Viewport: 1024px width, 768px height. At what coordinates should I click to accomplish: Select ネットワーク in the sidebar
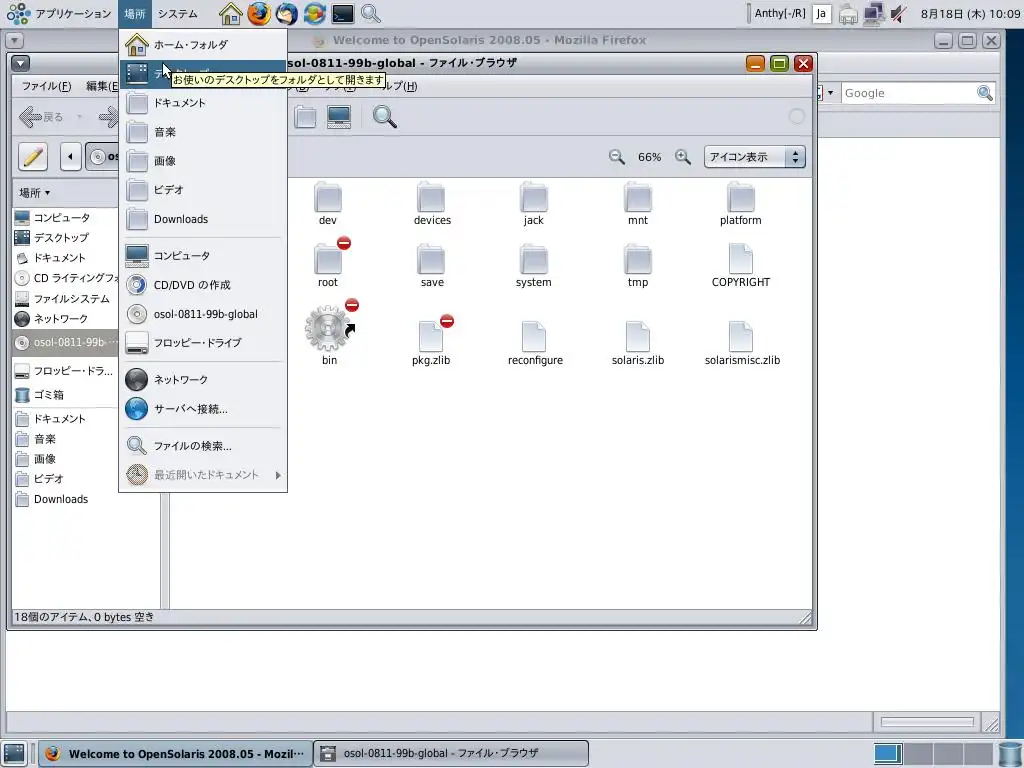[x=61, y=319]
